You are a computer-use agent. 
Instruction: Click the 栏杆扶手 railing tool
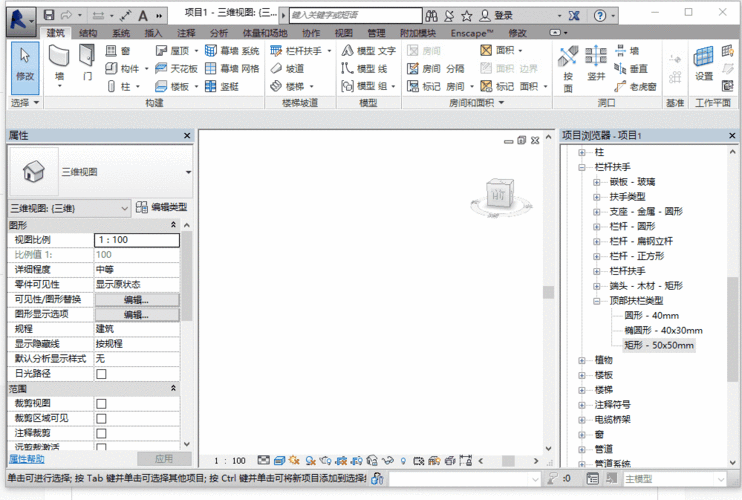click(x=297, y=51)
